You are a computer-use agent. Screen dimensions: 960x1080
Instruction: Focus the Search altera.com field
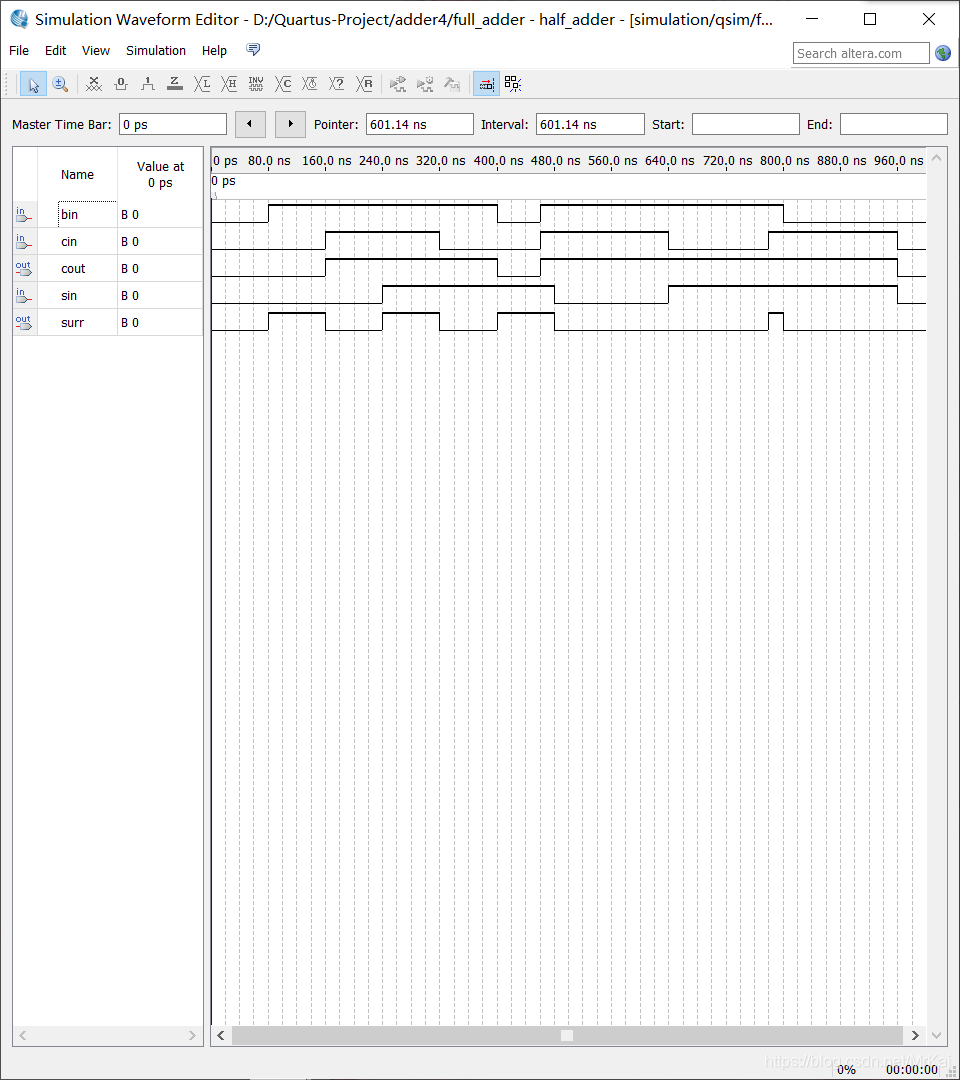pos(861,53)
